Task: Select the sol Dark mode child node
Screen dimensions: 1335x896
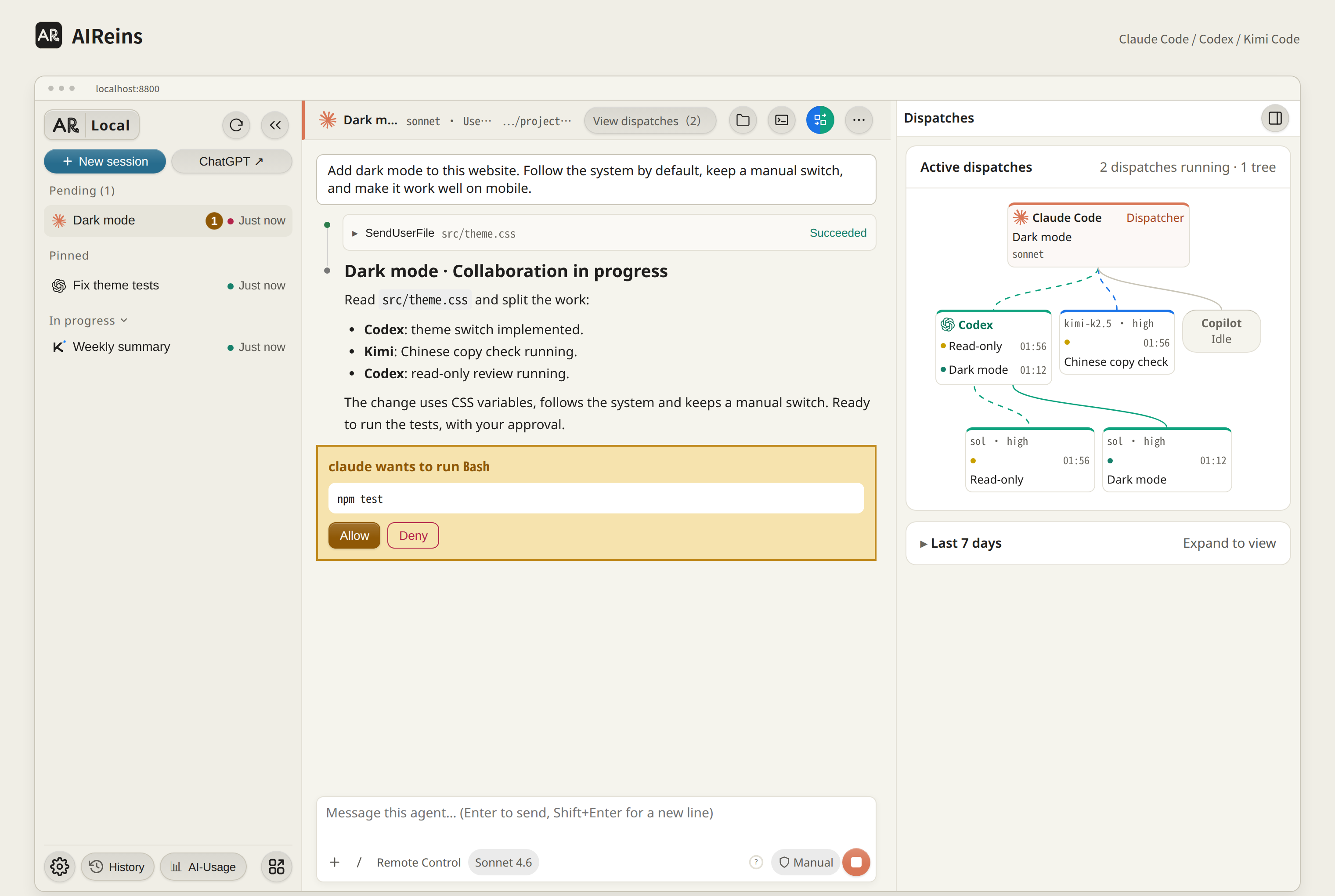Action: coord(1166,460)
